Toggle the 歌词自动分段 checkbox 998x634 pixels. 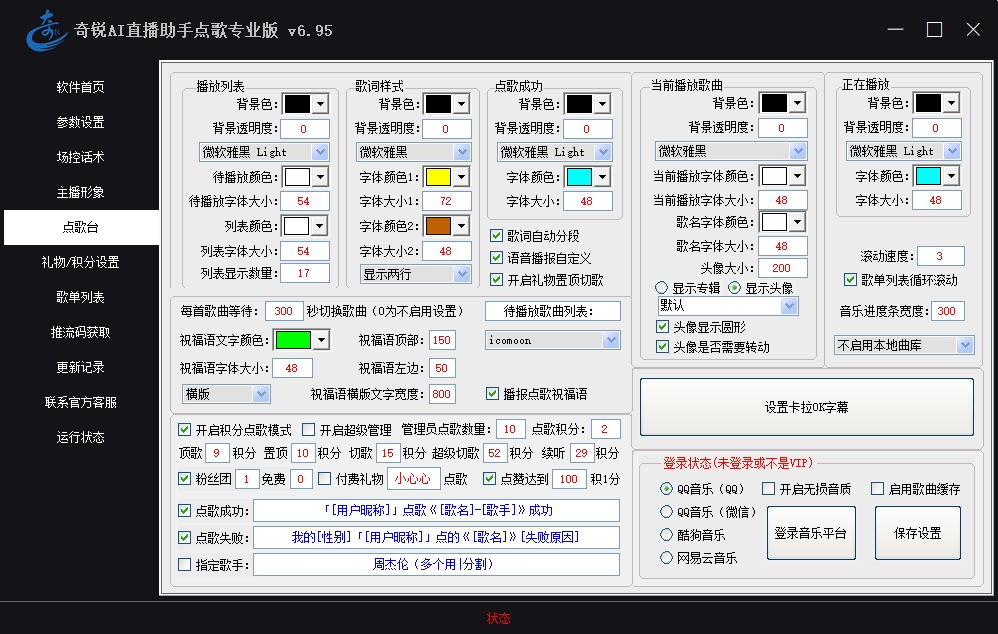(x=497, y=236)
